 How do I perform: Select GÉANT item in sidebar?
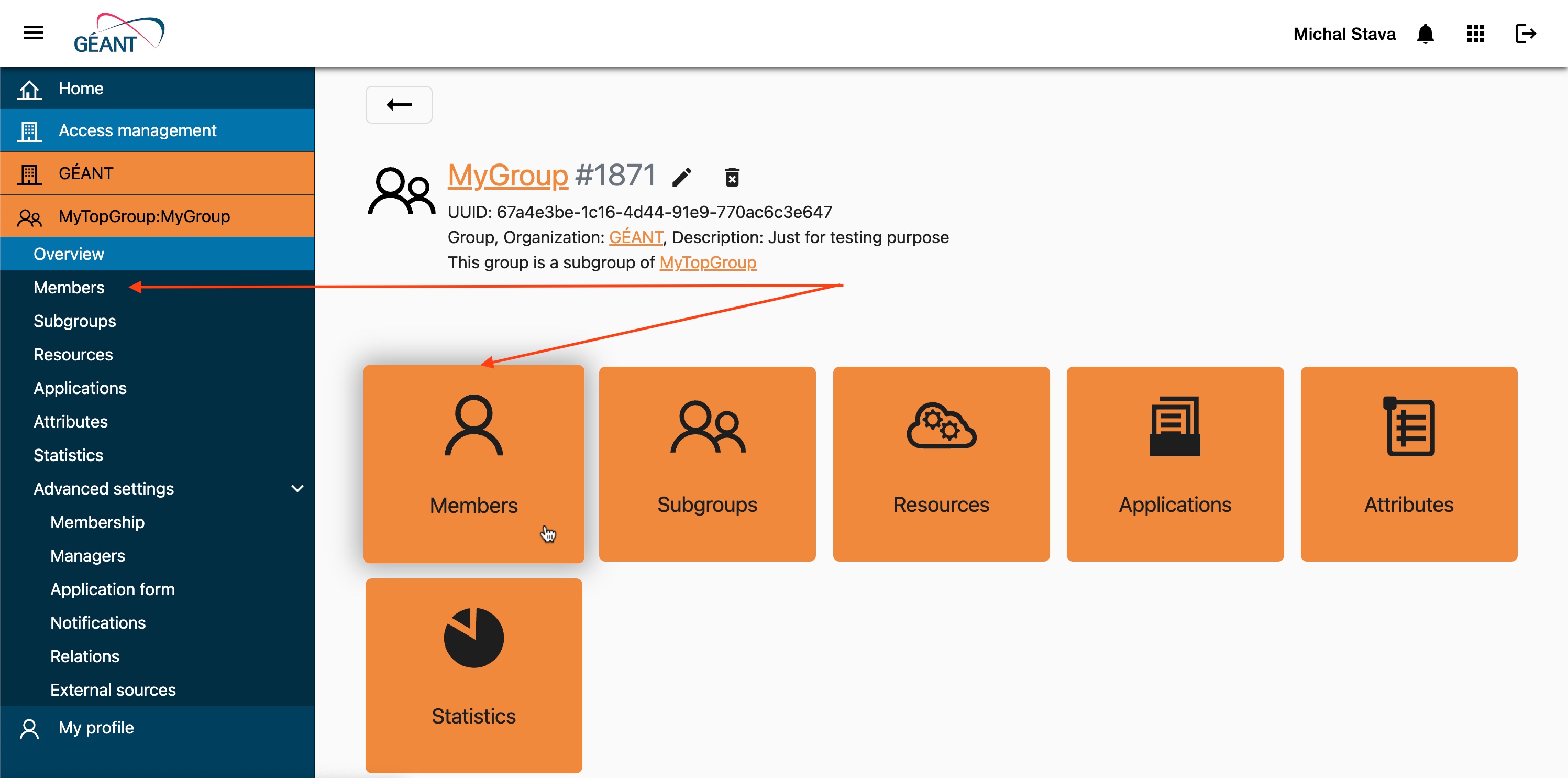point(158,173)
